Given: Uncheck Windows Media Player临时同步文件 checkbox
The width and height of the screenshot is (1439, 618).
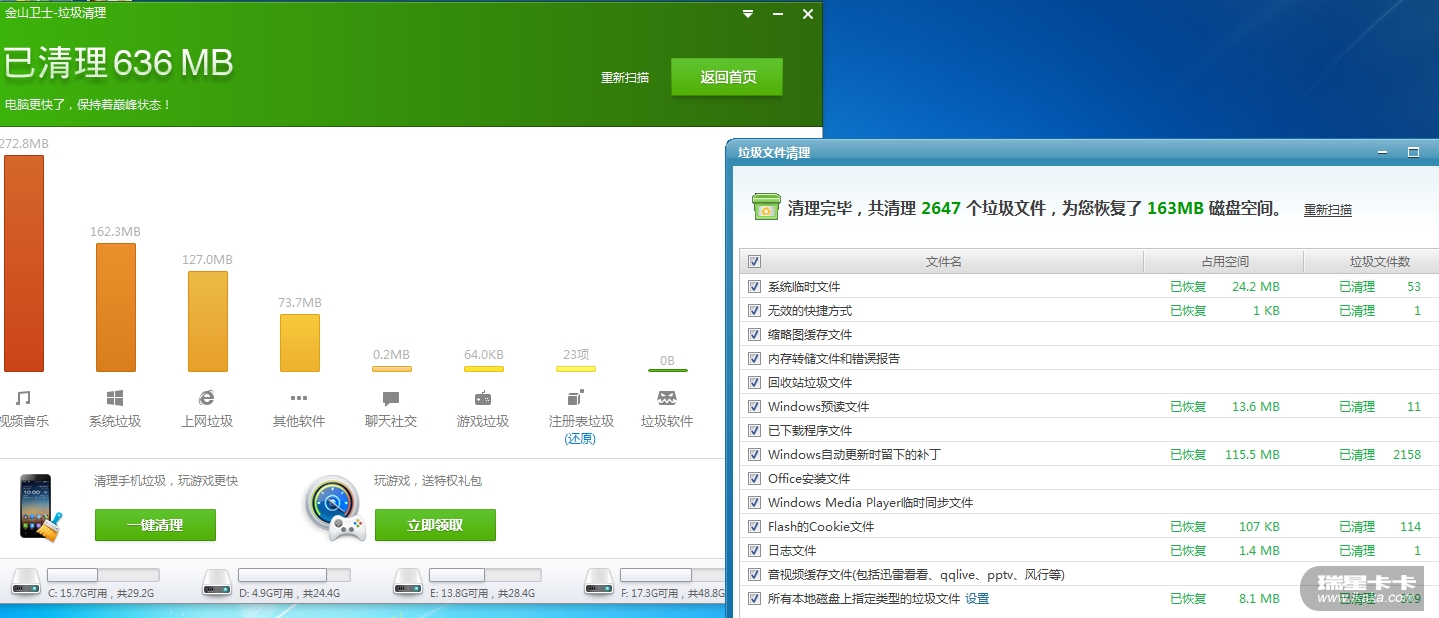Looking at the screenshot, I should [754, 502].
